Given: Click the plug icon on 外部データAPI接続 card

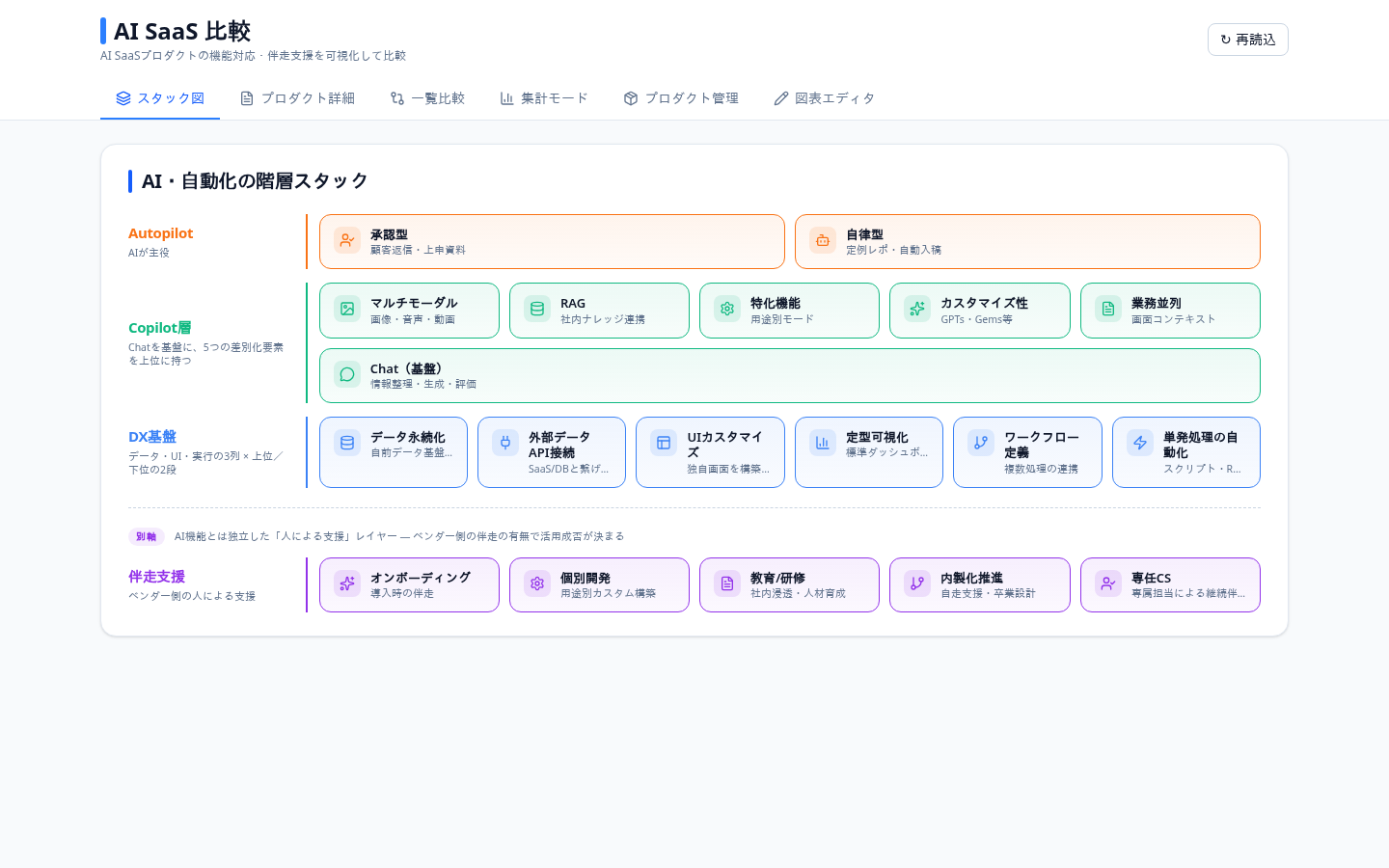Looking at the screenshot, I should pos(505,443).
